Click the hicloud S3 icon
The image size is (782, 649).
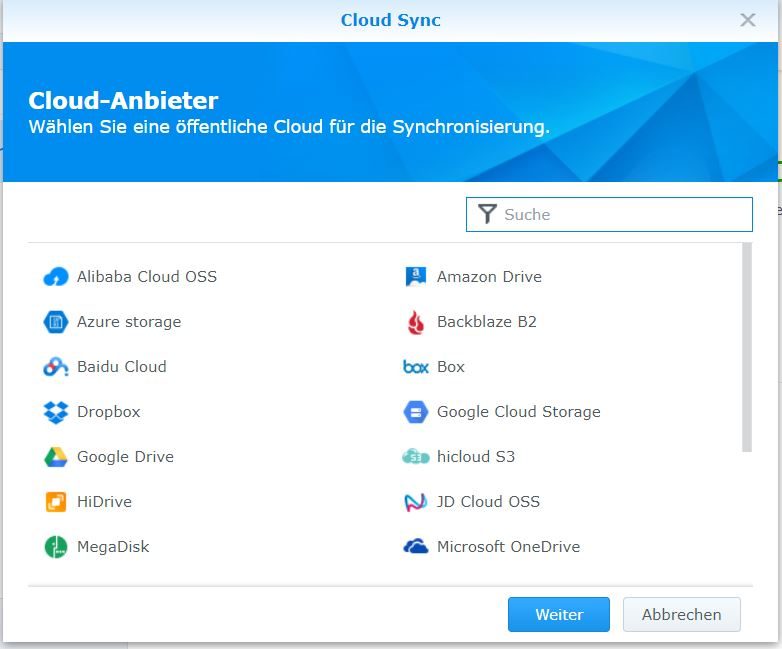coord(415,457)
